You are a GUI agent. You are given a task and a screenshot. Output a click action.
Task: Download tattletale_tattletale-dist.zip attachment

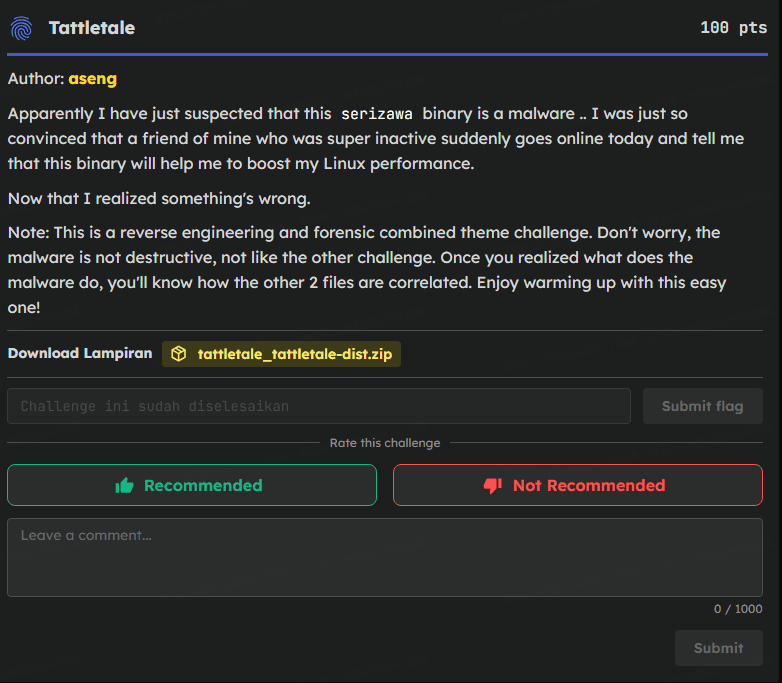click(294, 354)
